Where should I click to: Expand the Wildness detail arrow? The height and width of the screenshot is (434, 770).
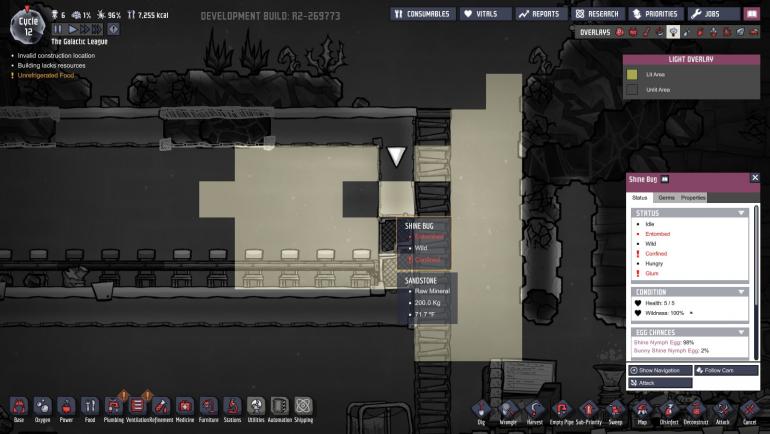(x=691, y=313)
